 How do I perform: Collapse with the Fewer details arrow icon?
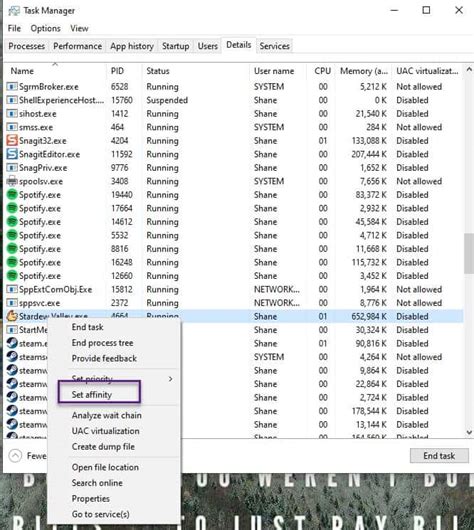tap(15, 456)
